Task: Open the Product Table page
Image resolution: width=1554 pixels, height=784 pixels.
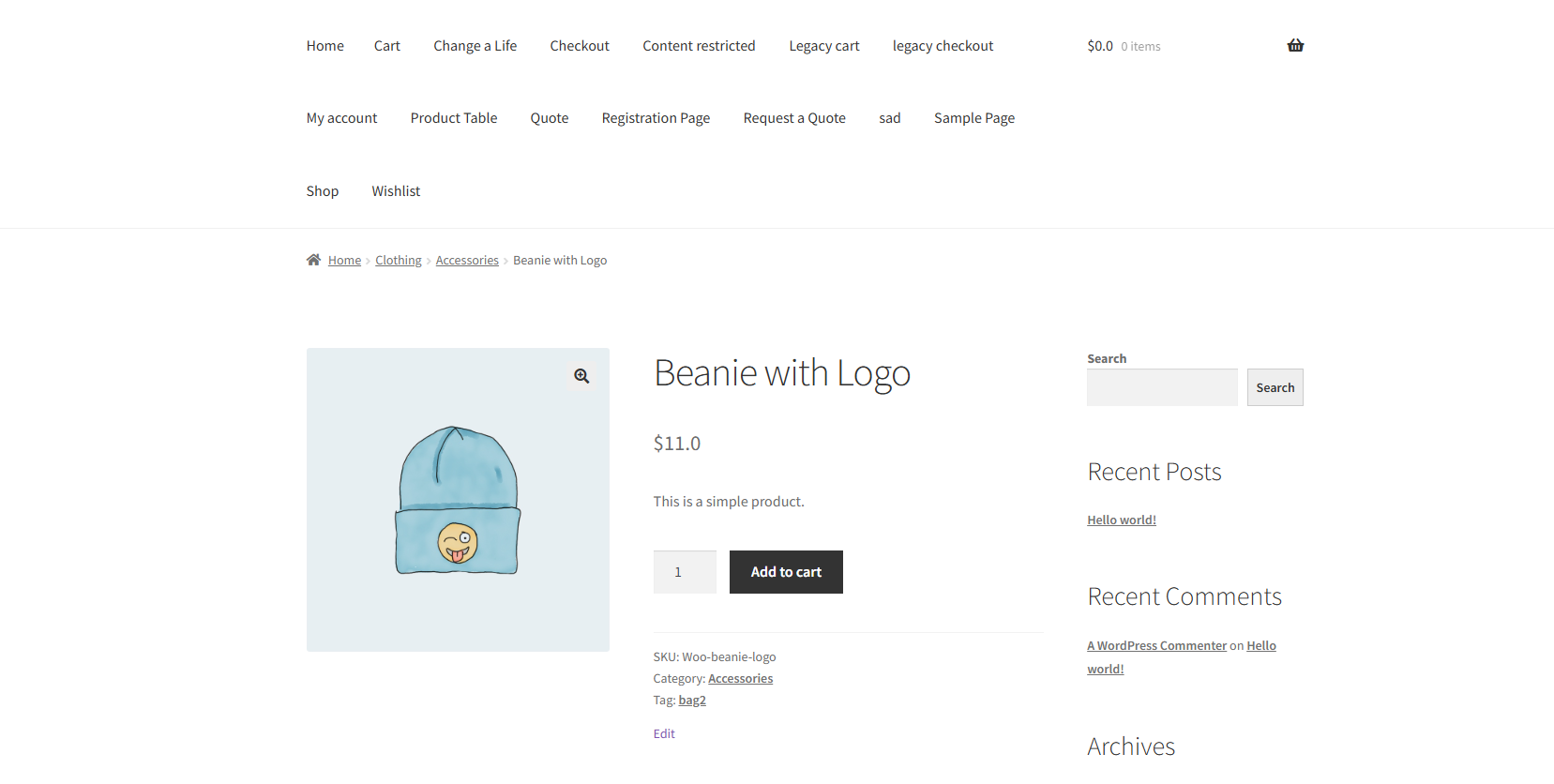Action: click(453, 118)
